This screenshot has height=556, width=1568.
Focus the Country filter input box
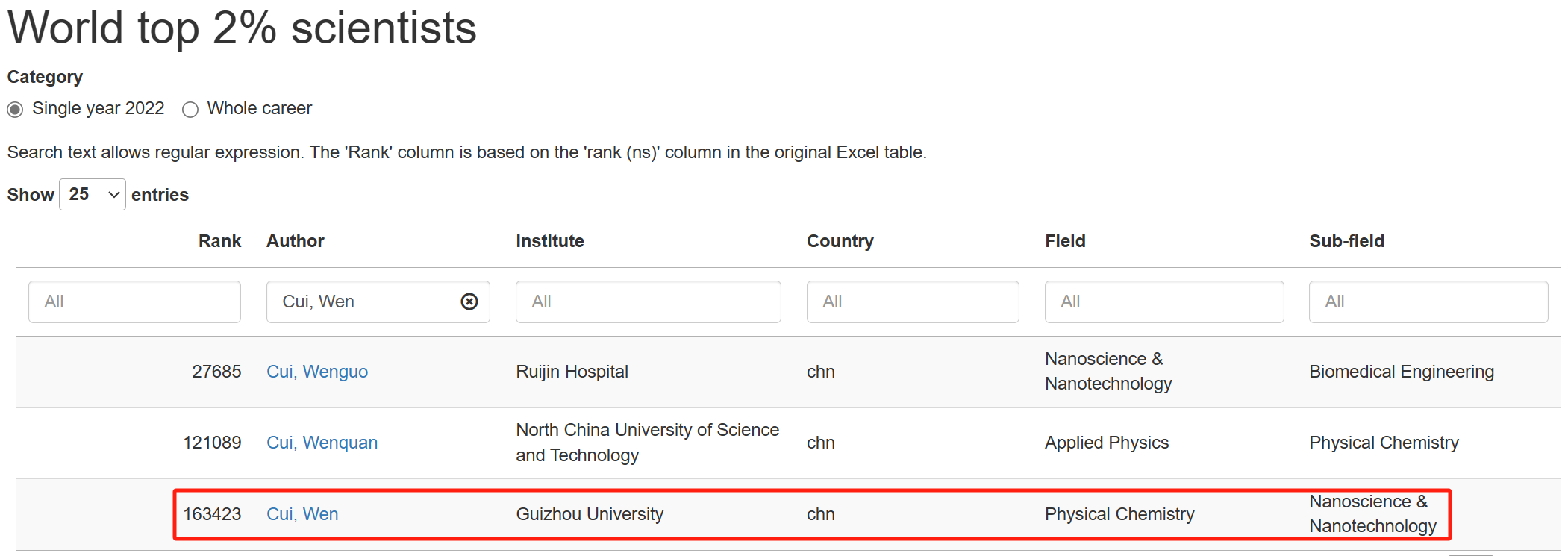pos(912,302)
